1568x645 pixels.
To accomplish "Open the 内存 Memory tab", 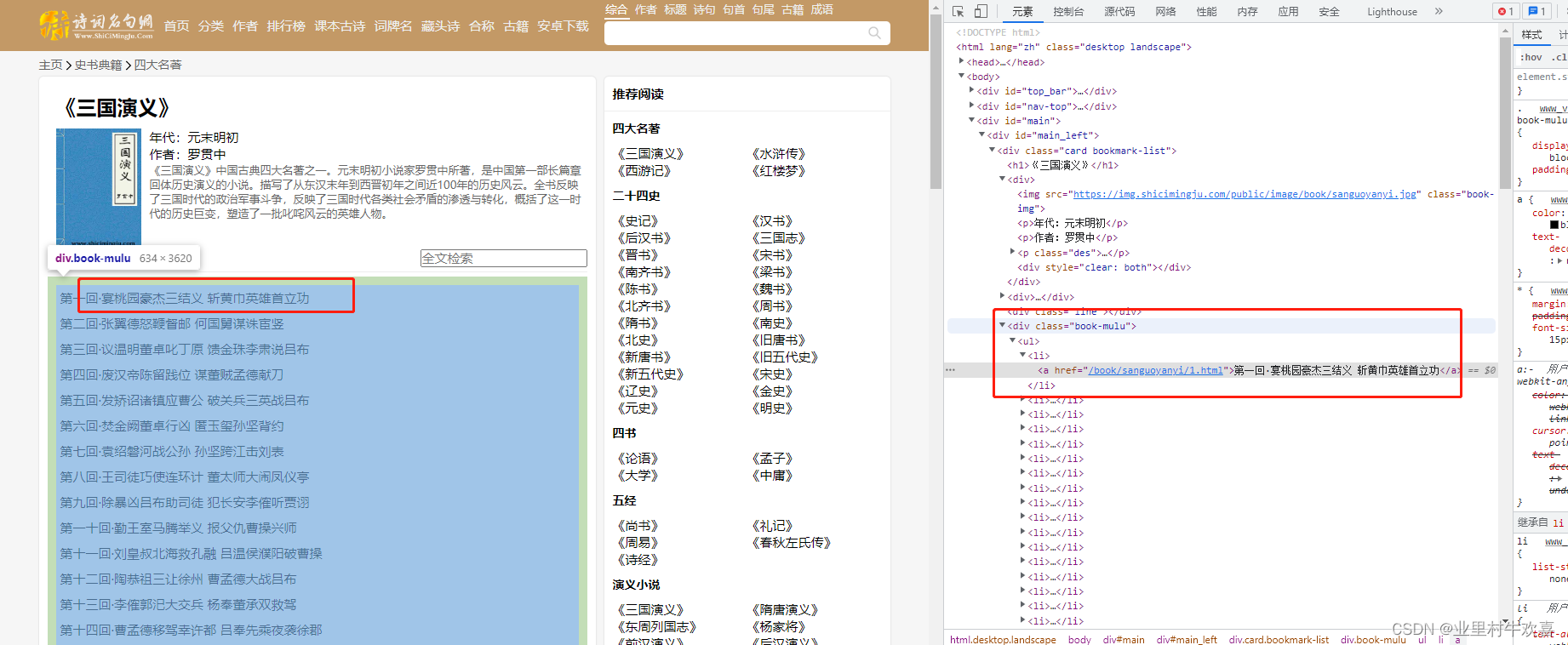I will pos(1247,11).
